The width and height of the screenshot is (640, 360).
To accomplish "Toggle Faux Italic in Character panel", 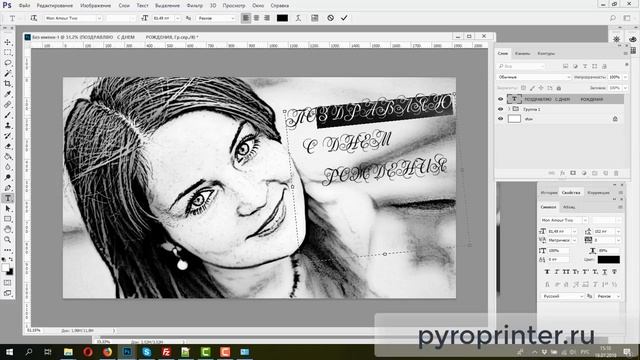I will pos(557,272).
